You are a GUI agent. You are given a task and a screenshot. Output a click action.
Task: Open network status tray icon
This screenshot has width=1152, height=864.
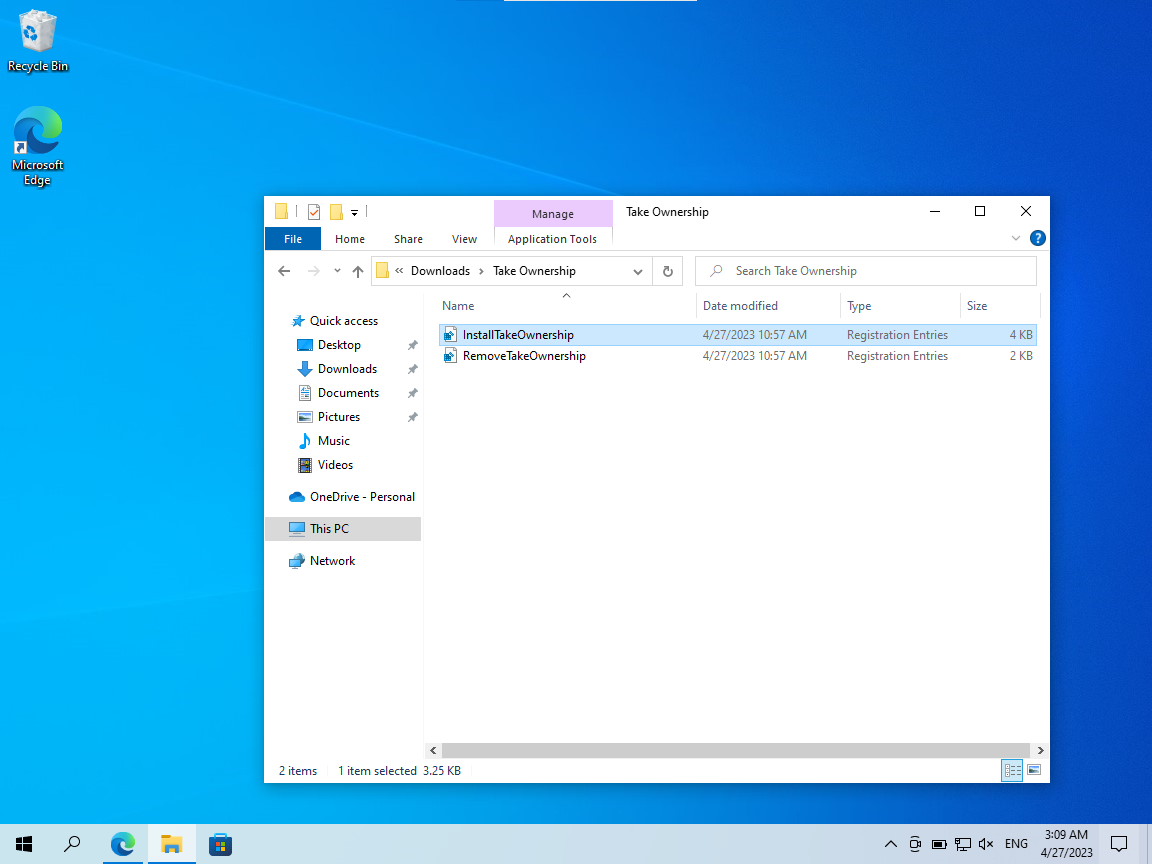962,844
